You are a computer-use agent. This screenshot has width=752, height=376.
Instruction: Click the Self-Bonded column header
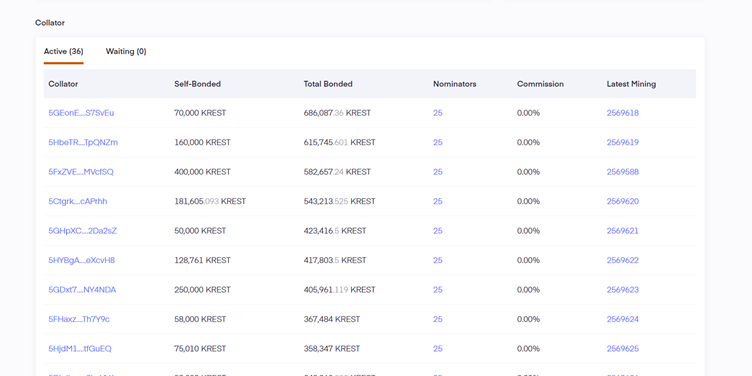point(198,84)
